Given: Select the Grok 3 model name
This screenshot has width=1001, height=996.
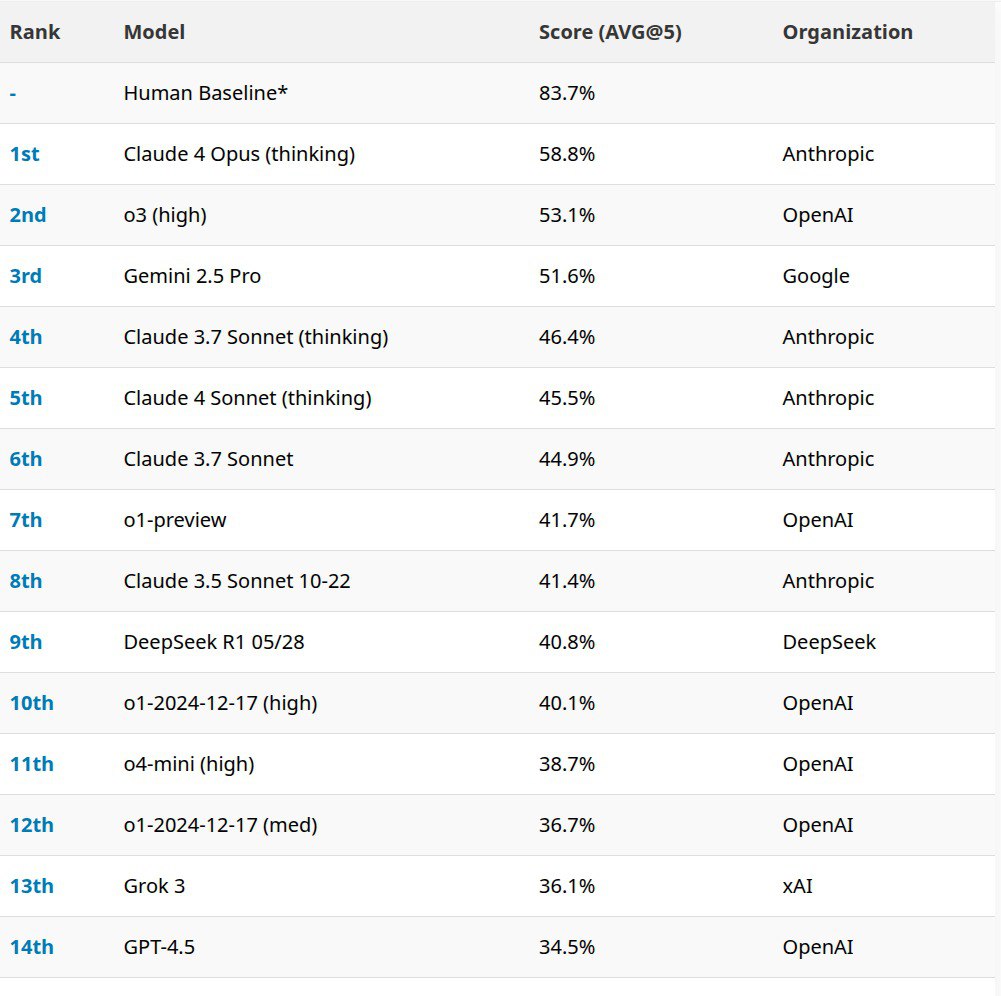Looking at the screenshot, I should coord(154,886).
